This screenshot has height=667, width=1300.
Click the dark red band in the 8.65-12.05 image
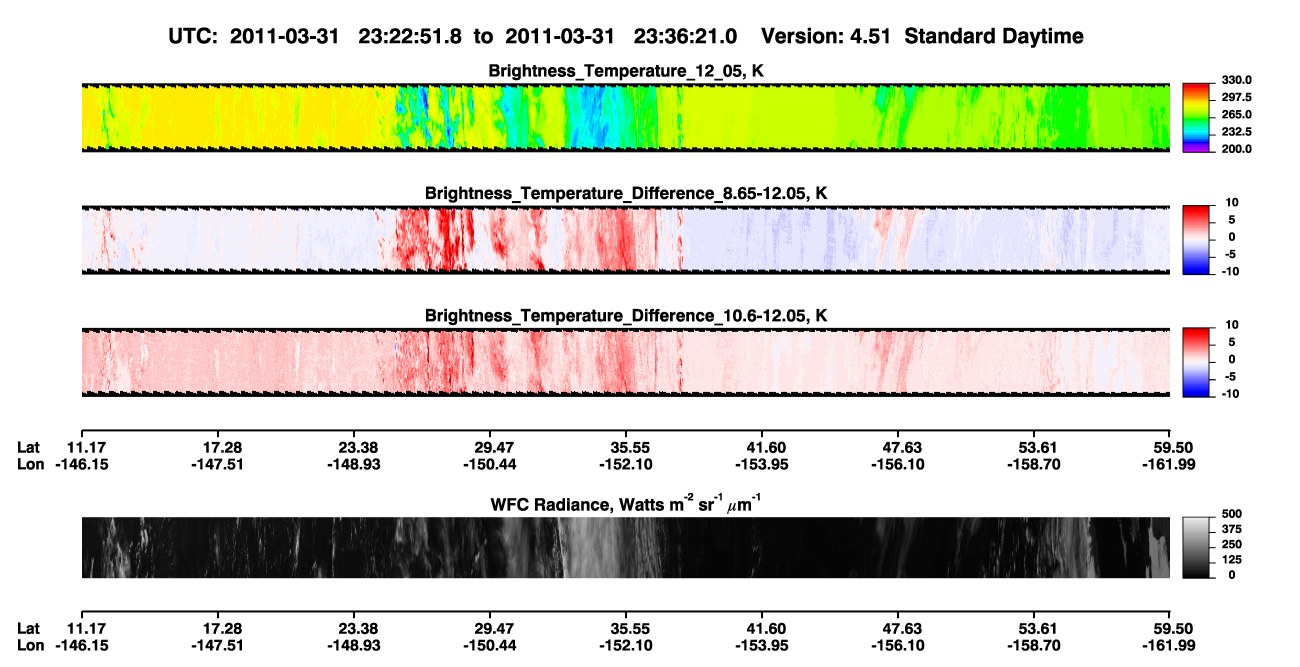[x=428, y=239]
